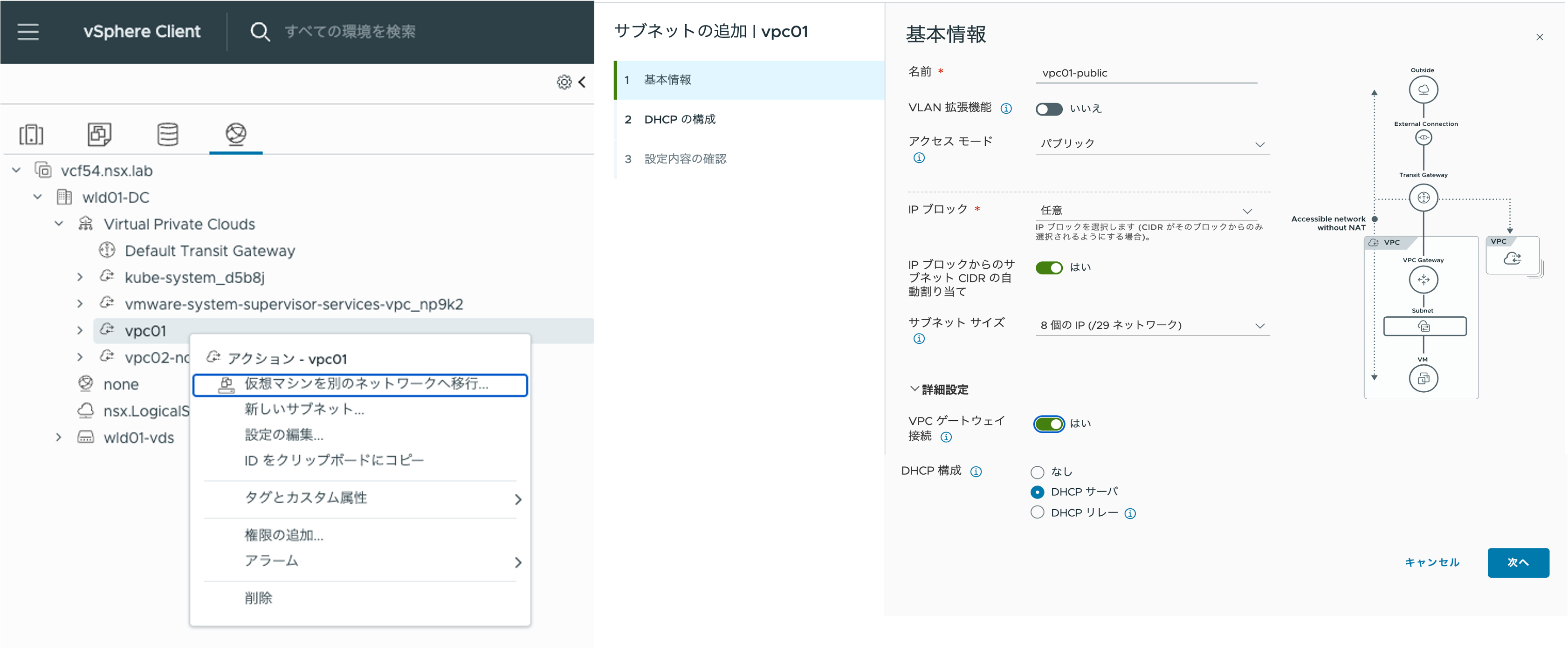Toggle the VPC ゲートウェイ接続 switch
This screenshot has height=649, width=1568.
1049,424
